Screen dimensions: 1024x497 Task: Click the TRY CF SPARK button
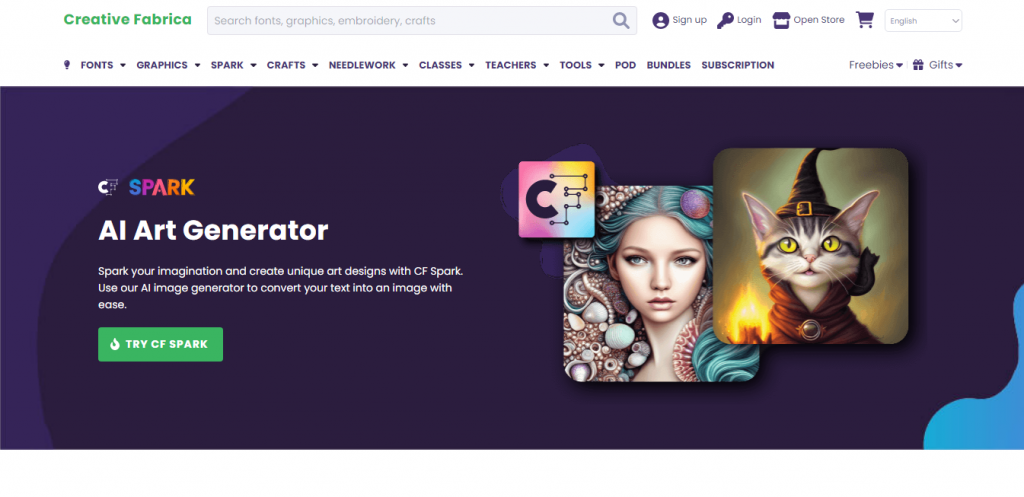coord(161,344)
